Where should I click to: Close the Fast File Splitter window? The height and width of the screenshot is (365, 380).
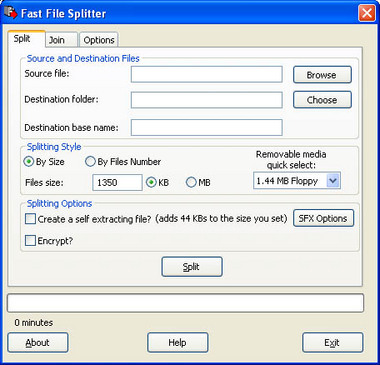point(367,13)
